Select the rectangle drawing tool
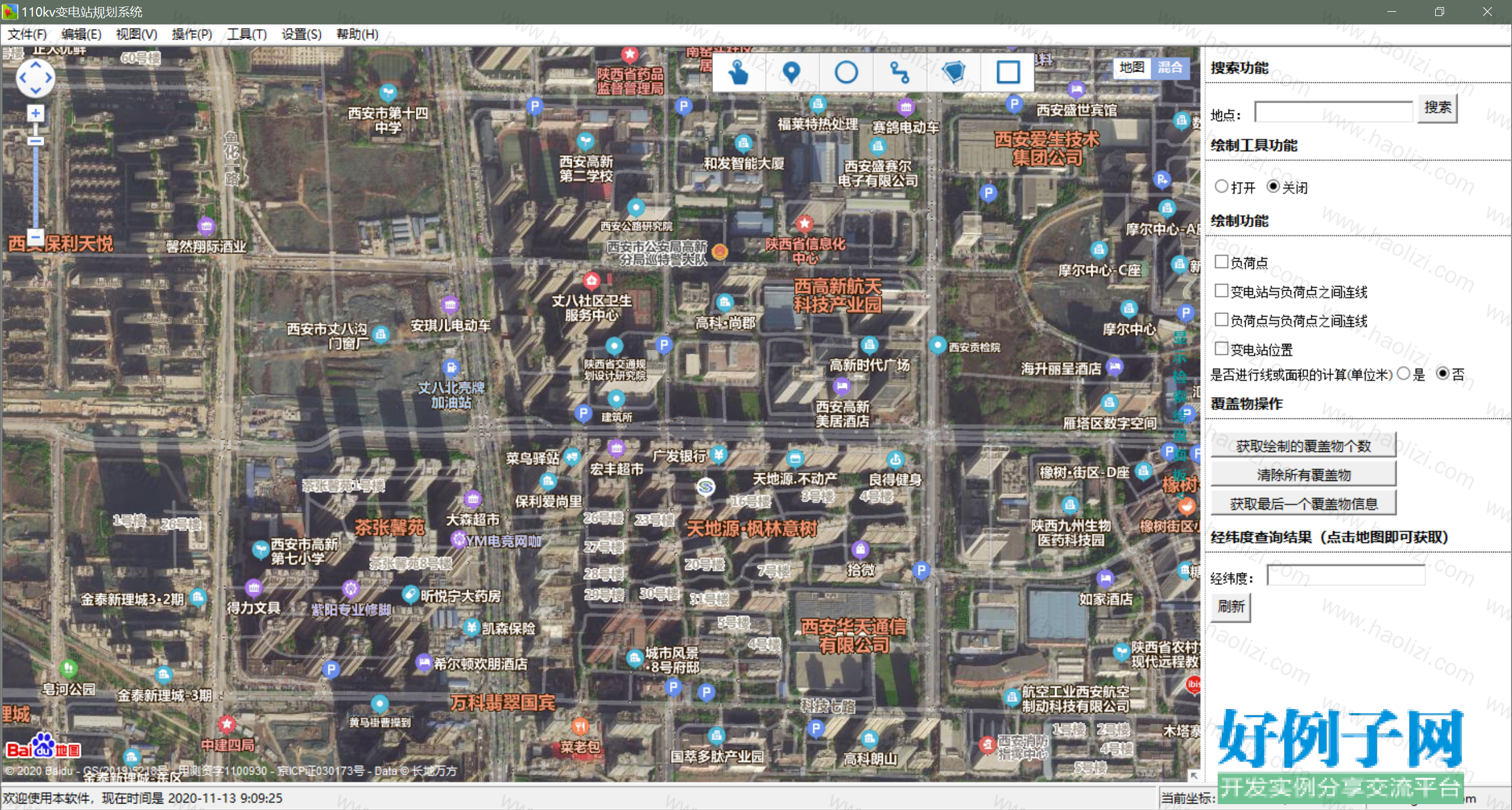This screenshot has width=1512, height=810. point(1008,72)
